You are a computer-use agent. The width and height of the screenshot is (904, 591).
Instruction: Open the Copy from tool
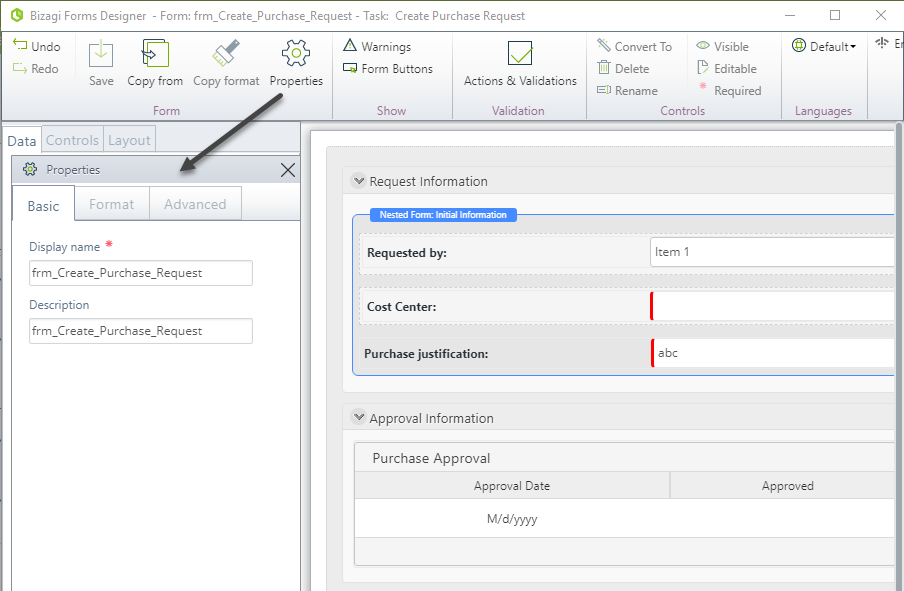point(155,54)
